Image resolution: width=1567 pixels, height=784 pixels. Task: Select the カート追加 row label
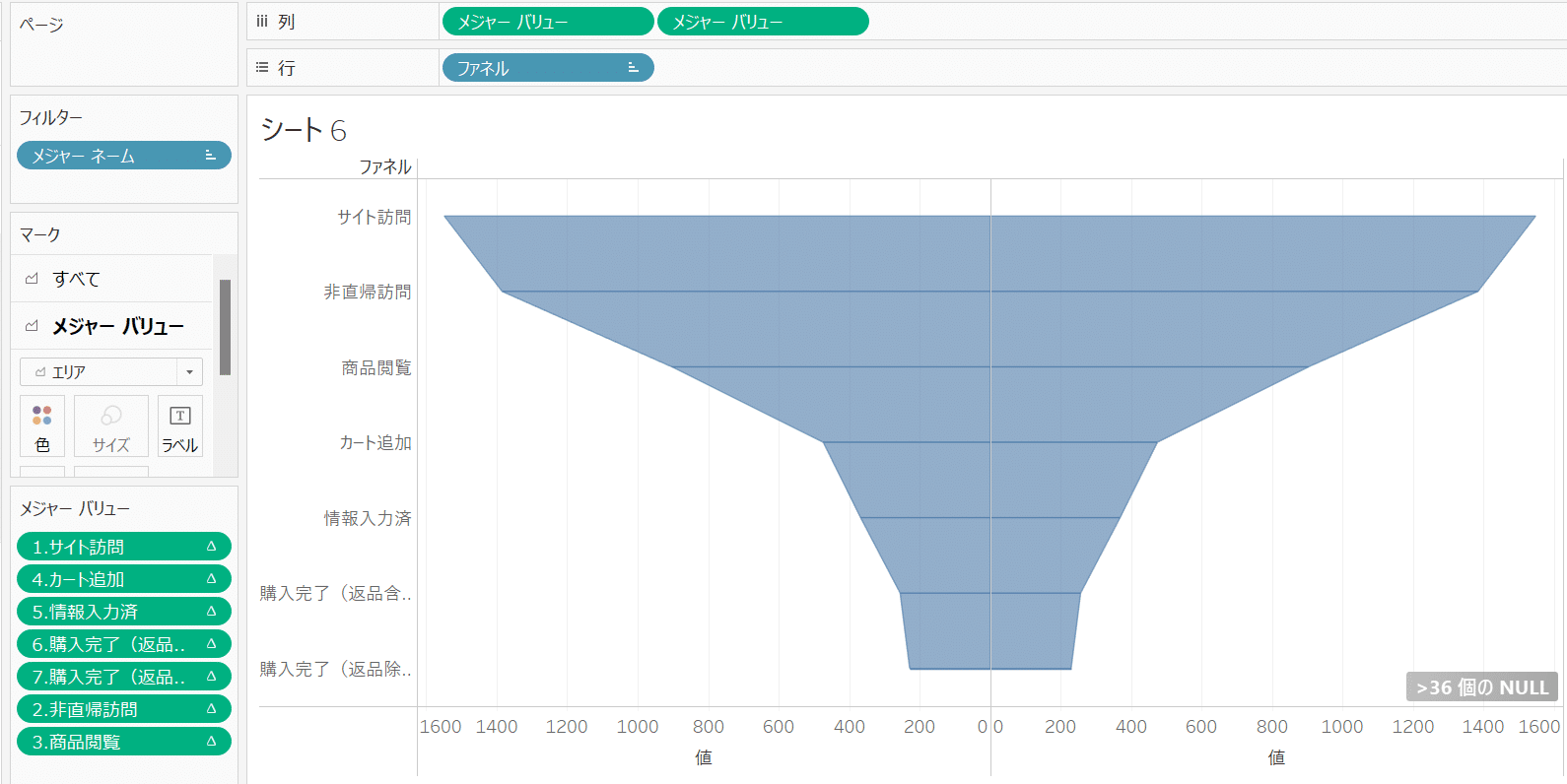click(x=375, y=443)
